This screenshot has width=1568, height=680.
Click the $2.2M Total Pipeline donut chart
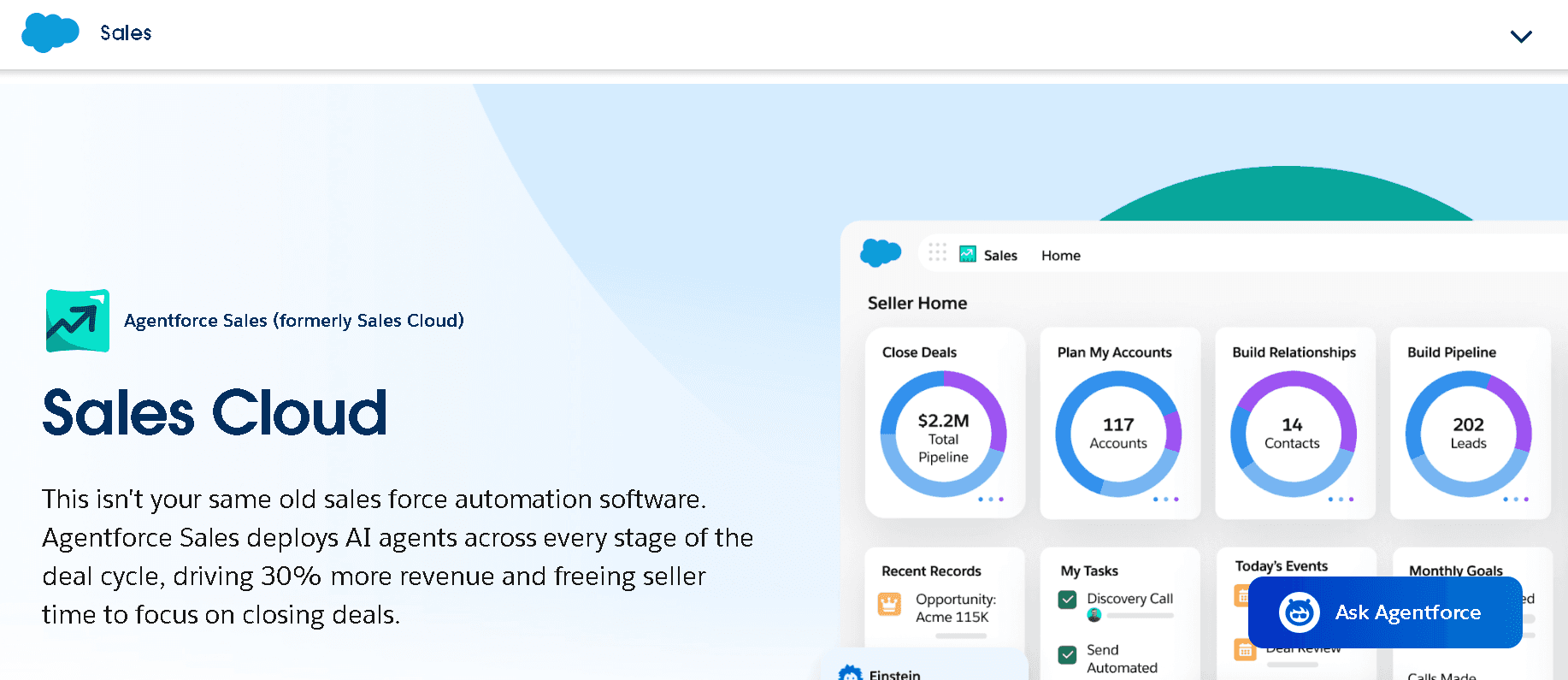(x=944, y=434)
